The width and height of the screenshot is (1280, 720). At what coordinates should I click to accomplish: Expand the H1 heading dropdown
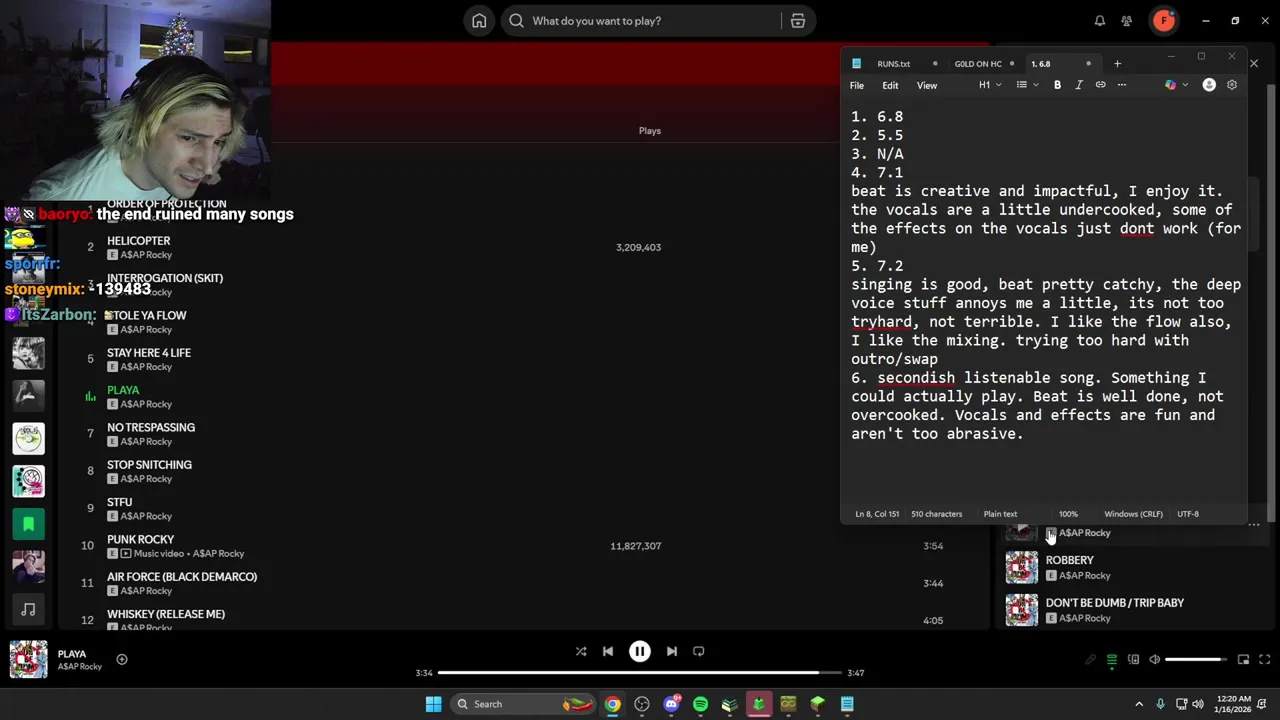pyautogui.click(x=990, y=85)
